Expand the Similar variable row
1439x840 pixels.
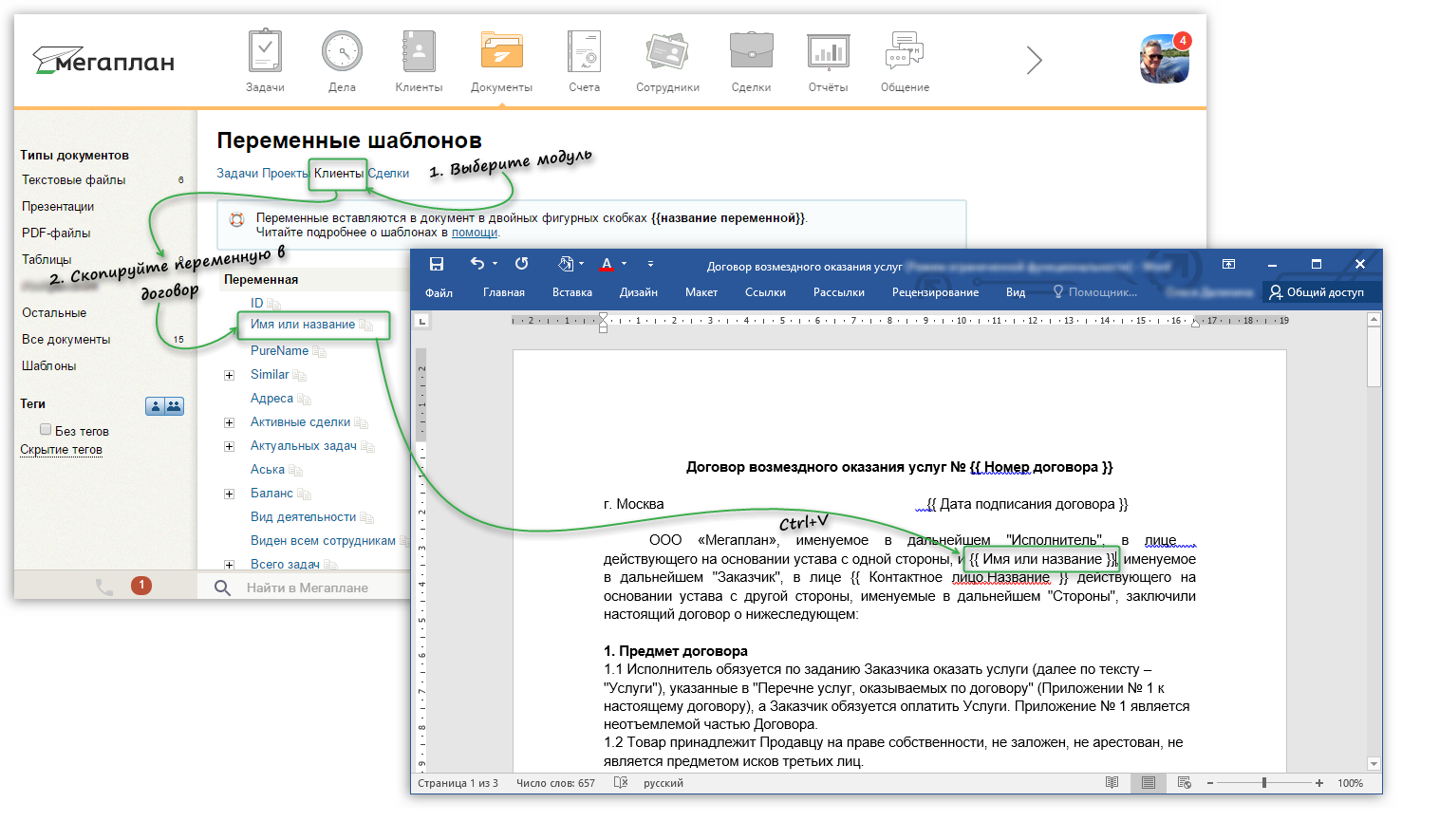click(x=229, y=375)
